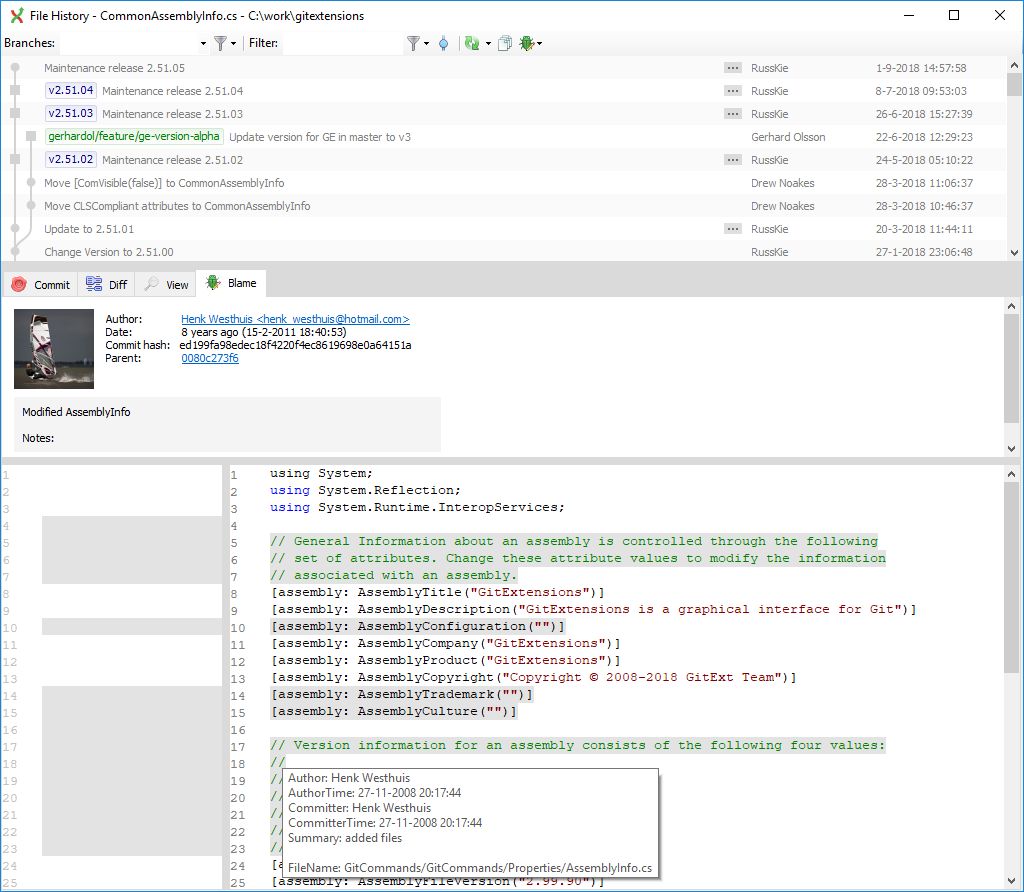
Task: Open the refresh button dropdown arrow
Action: 487,43
